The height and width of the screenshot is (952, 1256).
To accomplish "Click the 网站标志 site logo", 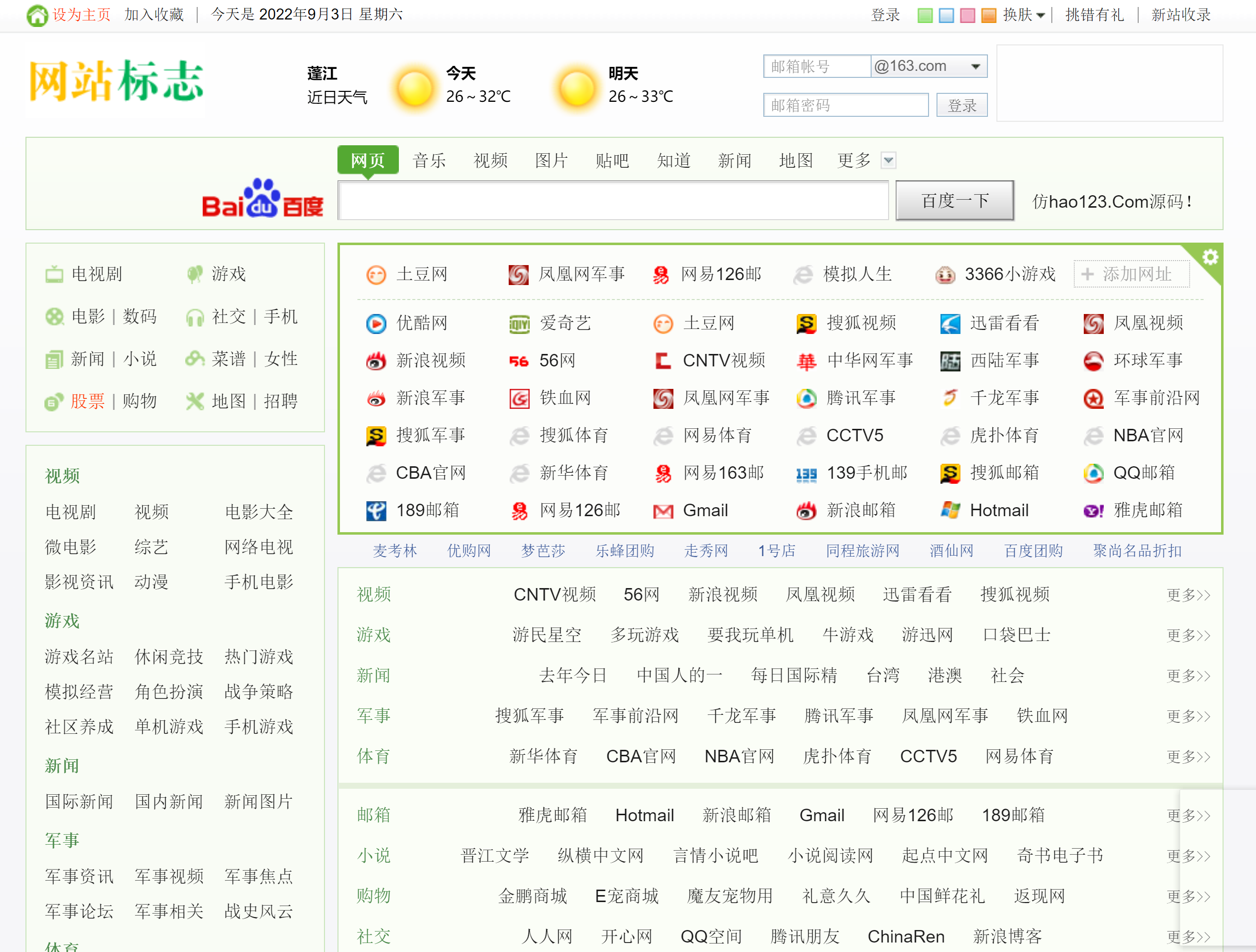I will [x=116, y=81].
